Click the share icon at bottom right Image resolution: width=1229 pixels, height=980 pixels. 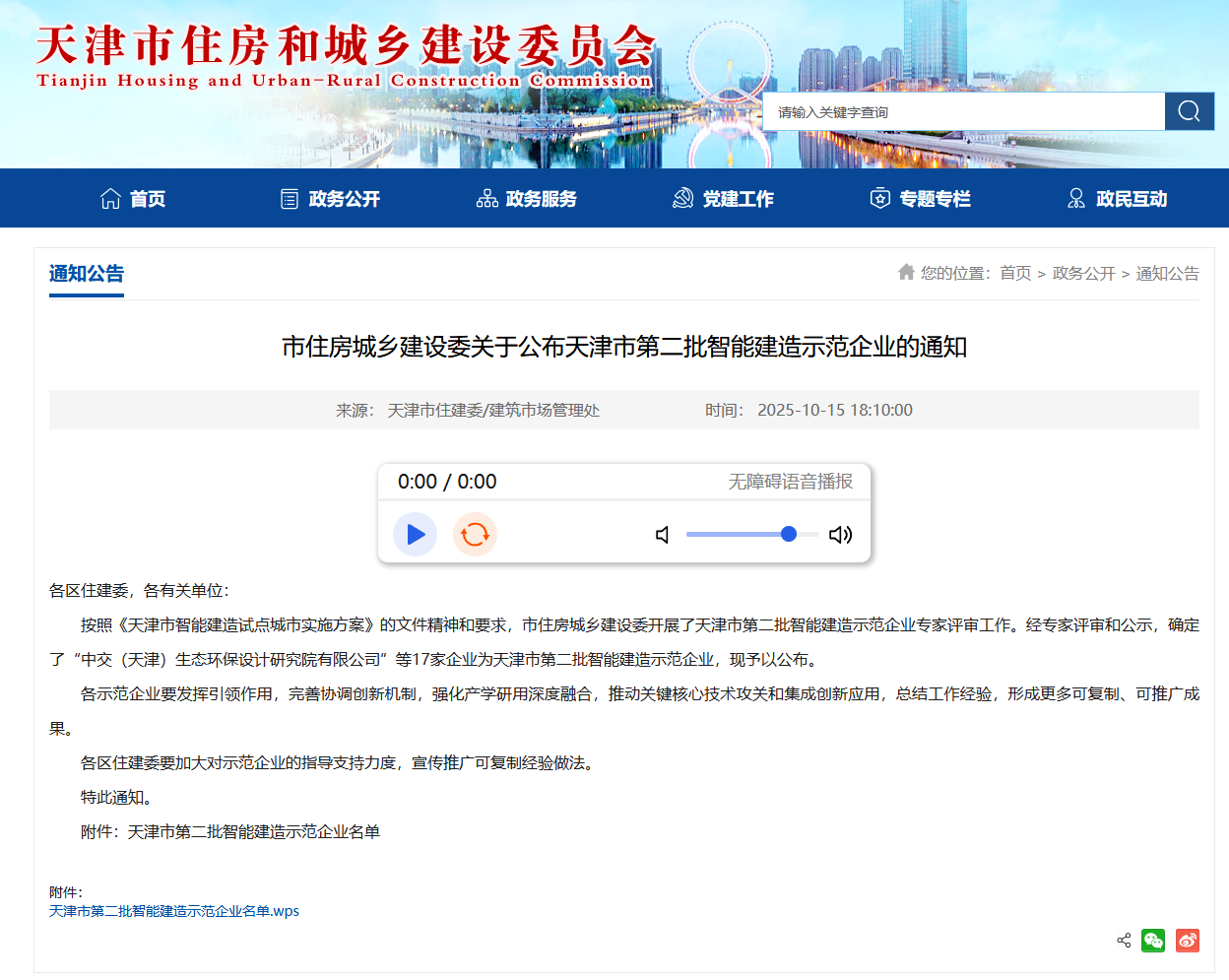pos(1124,941)
